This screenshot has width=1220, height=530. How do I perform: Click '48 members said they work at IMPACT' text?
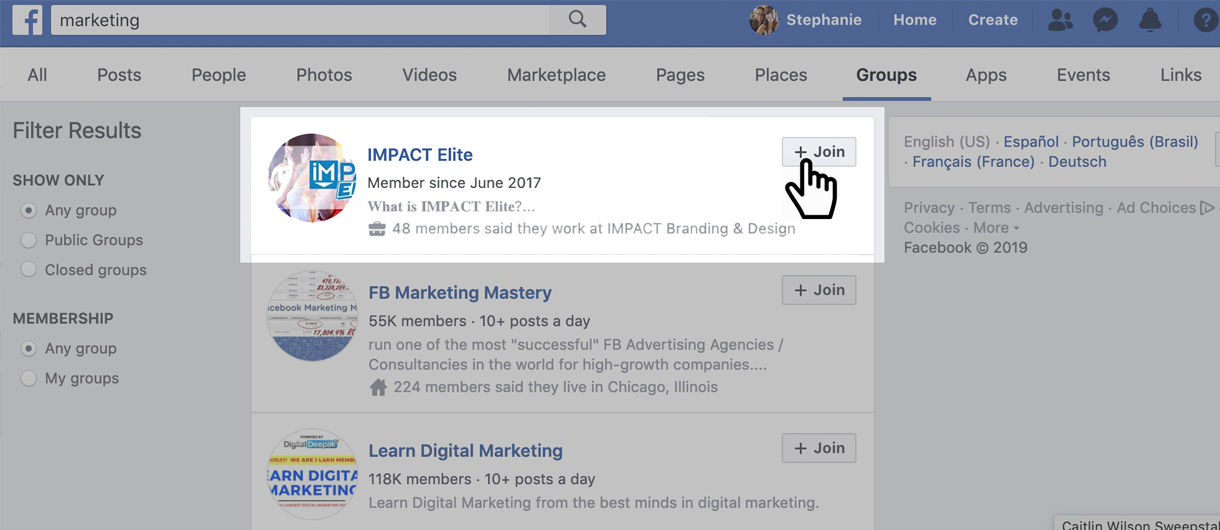click(x=593, y=229)
